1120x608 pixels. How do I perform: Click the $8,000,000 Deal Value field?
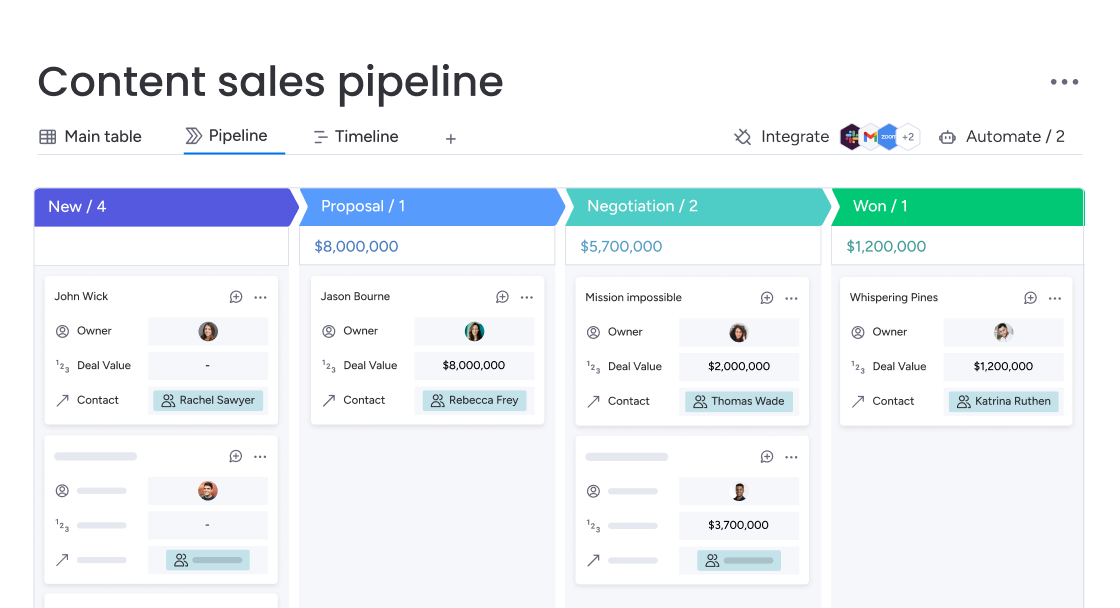point(474,366)
